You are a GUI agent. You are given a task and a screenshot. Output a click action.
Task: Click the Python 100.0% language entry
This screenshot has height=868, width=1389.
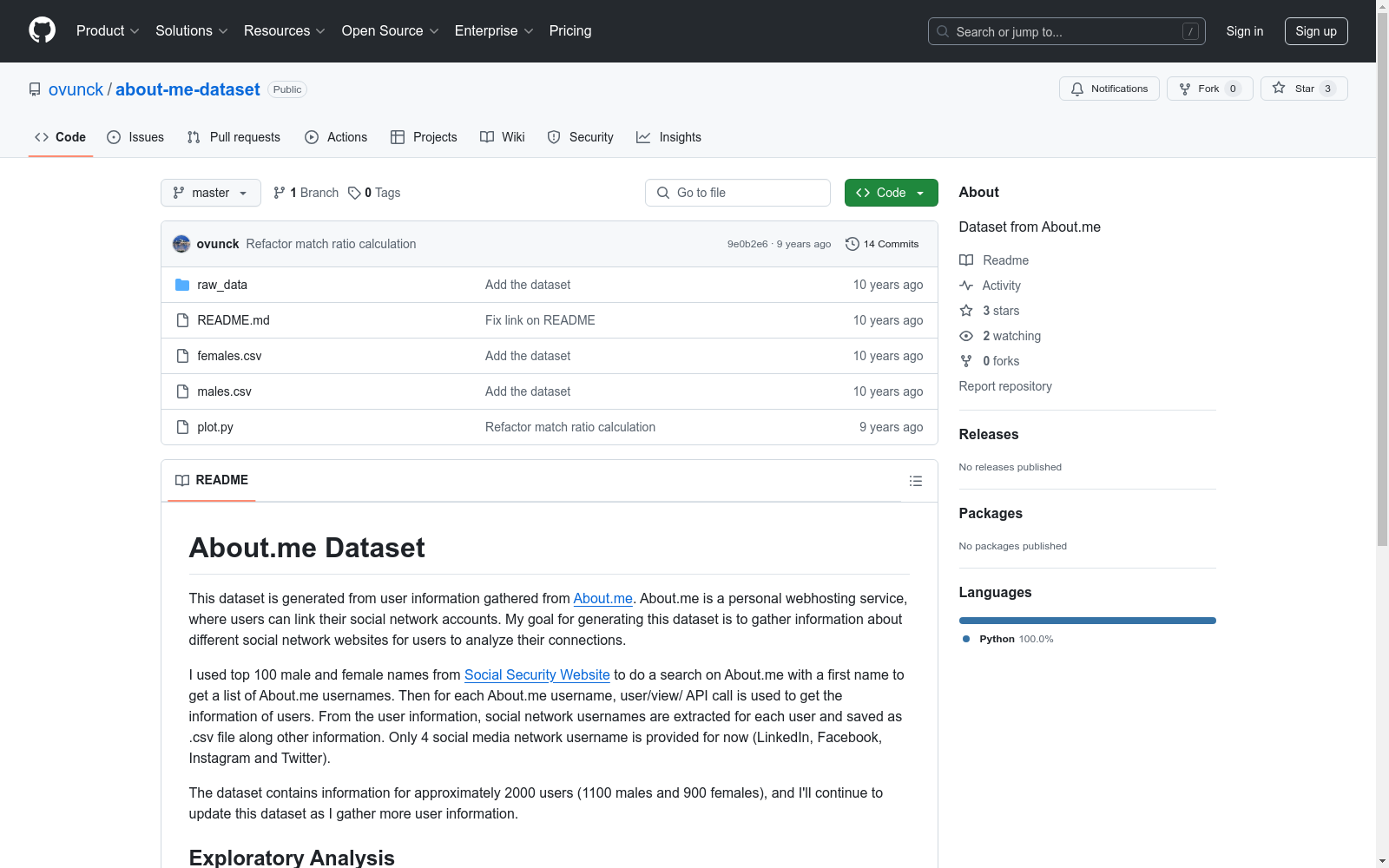tap(1008, 639)
